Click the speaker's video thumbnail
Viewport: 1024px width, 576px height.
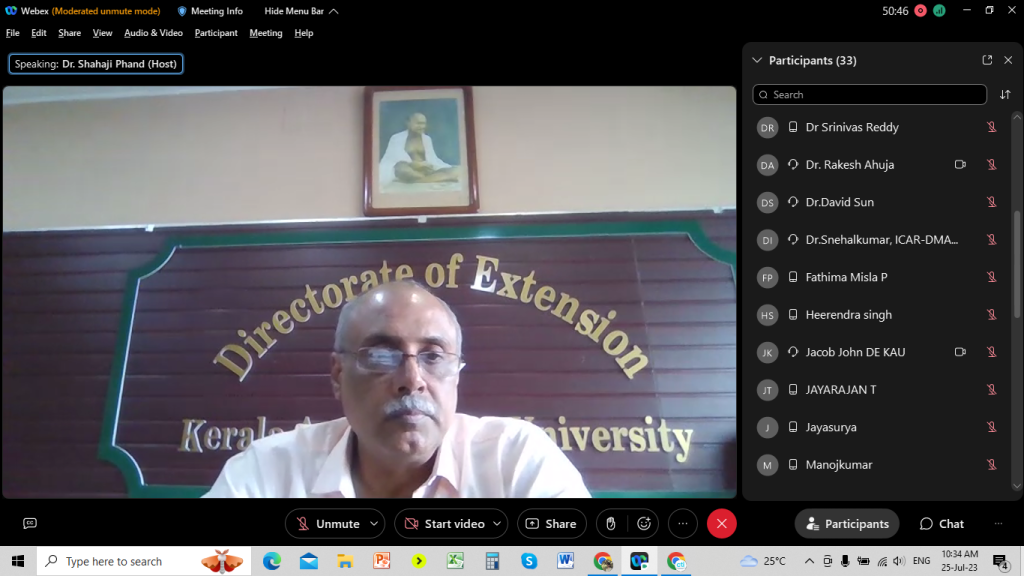tap(370, 292)
